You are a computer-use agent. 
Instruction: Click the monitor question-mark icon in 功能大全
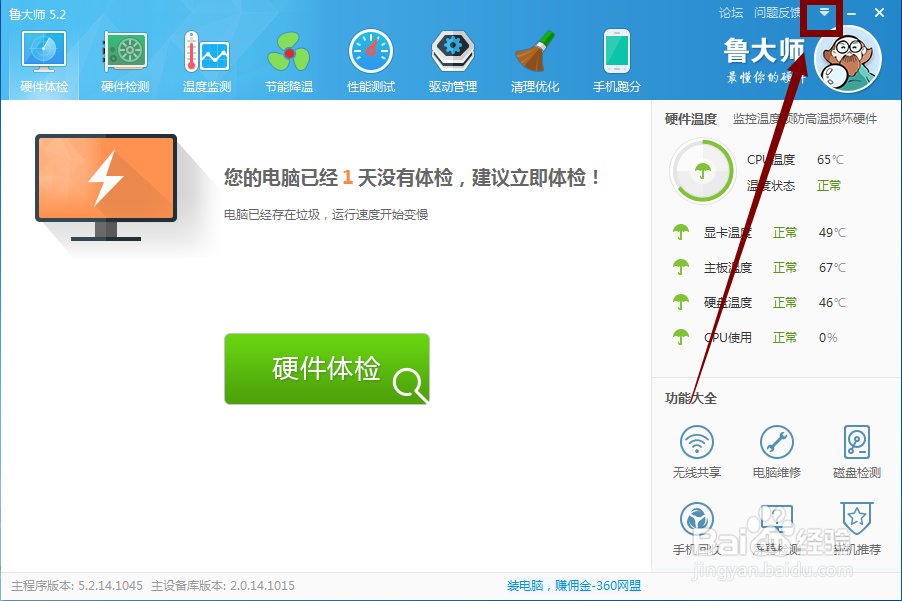click(777, 518)
